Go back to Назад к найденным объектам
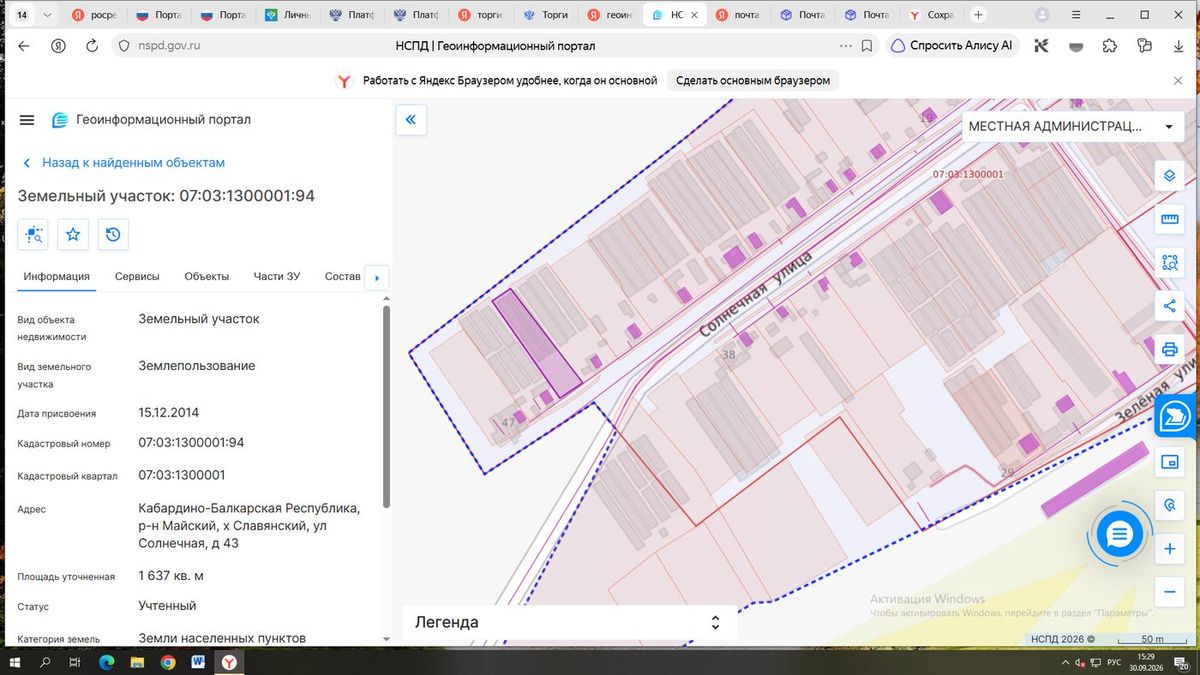Viewport: 1200px width, 675px height. click(x=124, y=163)
